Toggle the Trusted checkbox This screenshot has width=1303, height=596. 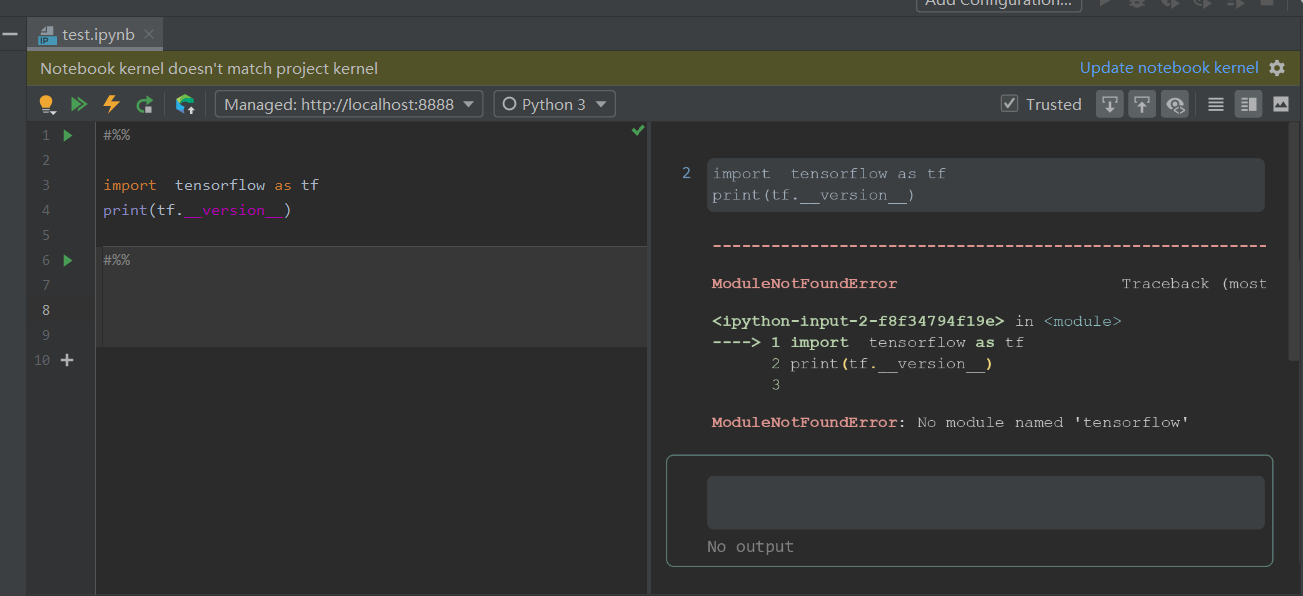1009,104
